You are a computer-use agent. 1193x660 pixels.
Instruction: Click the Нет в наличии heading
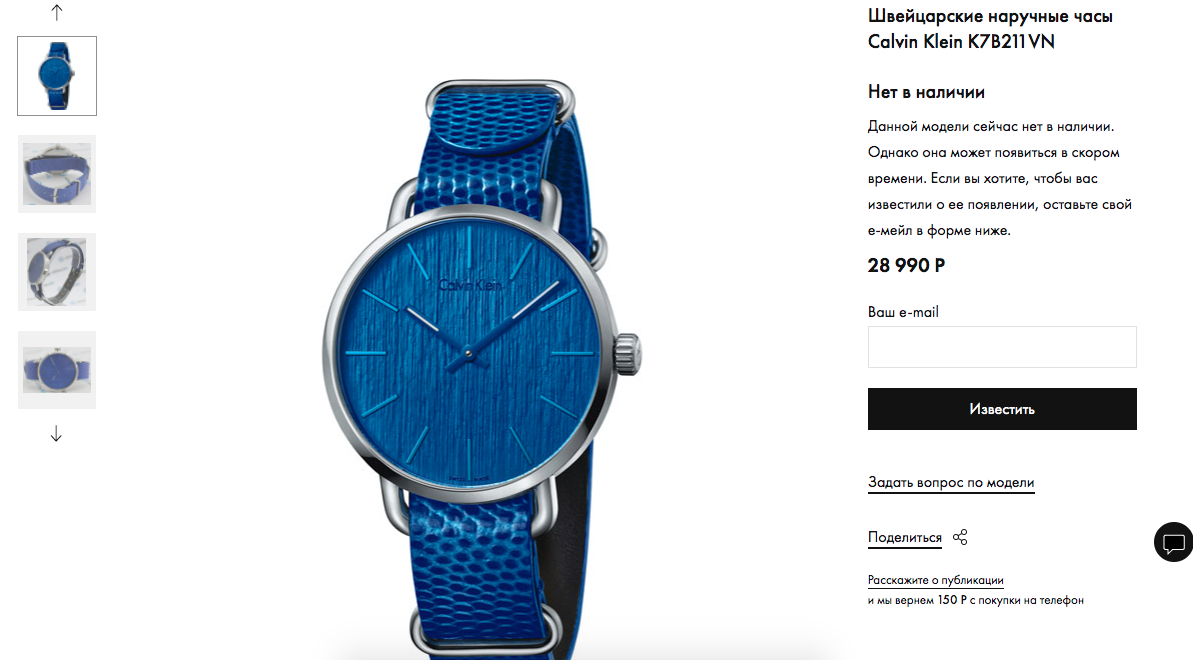(x=926, y=92)
